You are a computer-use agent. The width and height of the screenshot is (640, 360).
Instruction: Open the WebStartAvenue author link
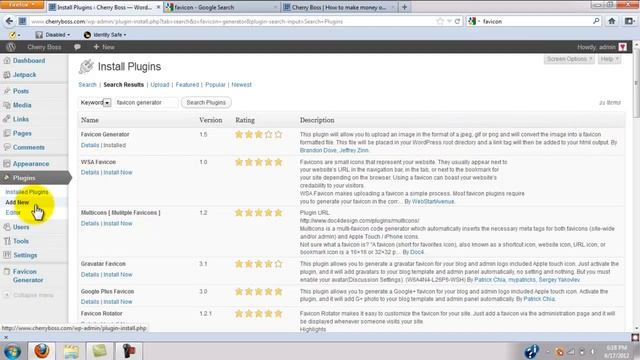(433, 202)
